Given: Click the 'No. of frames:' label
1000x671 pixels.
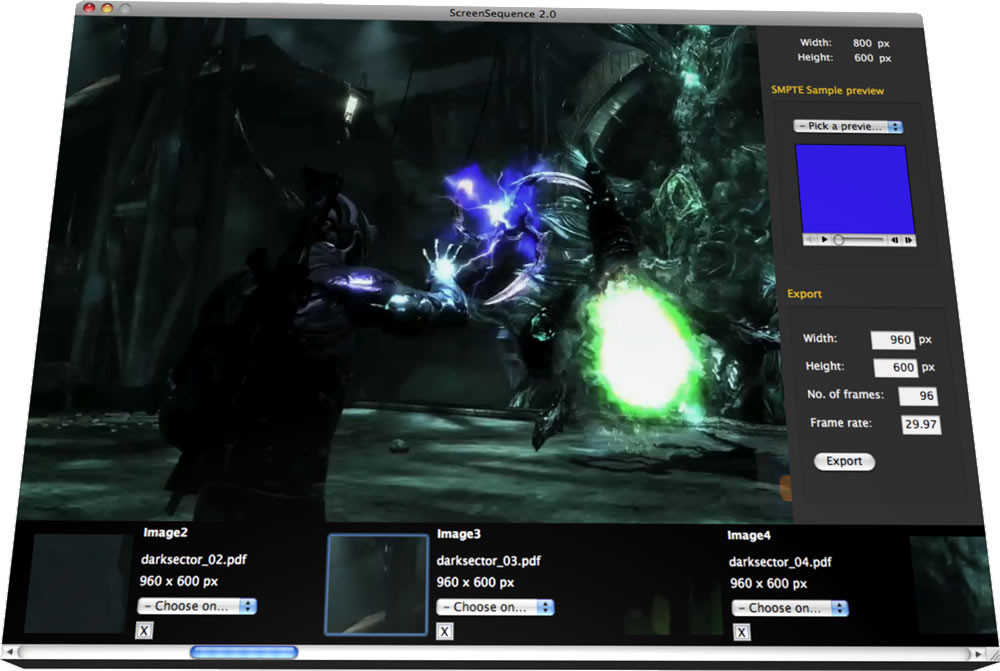Looking at the screenshot, I should [x=845, y=394].
